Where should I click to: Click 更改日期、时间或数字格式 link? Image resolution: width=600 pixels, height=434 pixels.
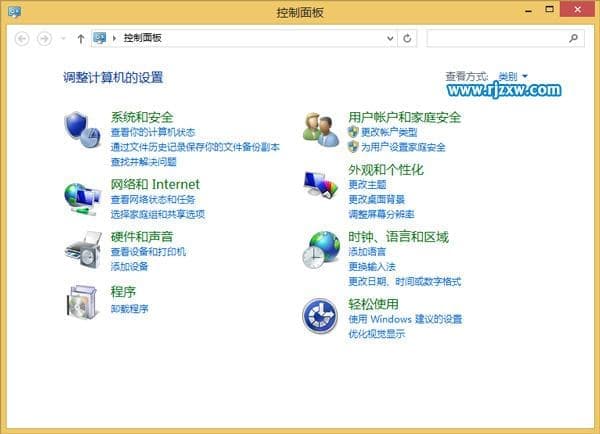[404, 282]
